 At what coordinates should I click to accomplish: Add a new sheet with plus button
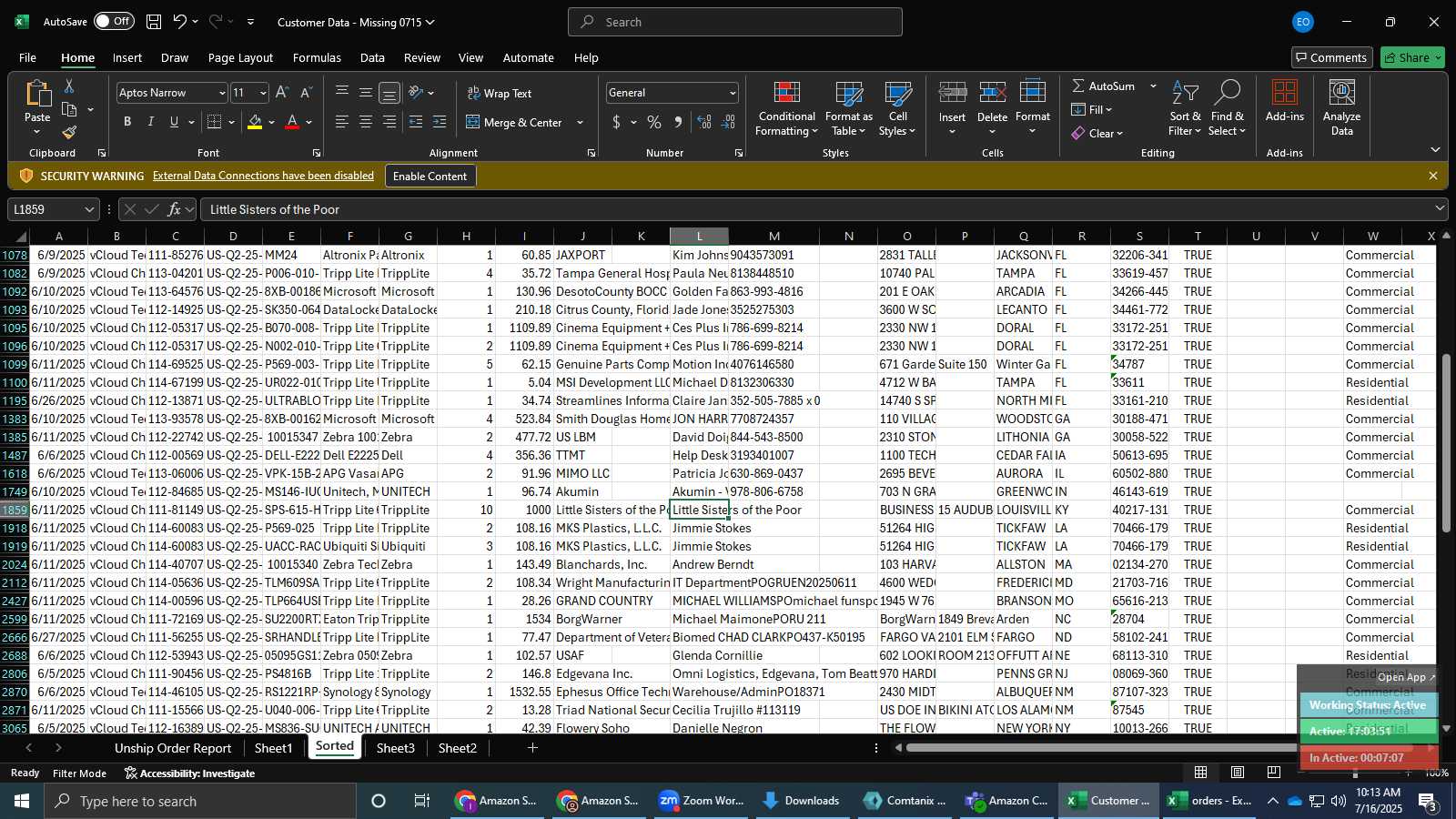(x=532, y=748)
